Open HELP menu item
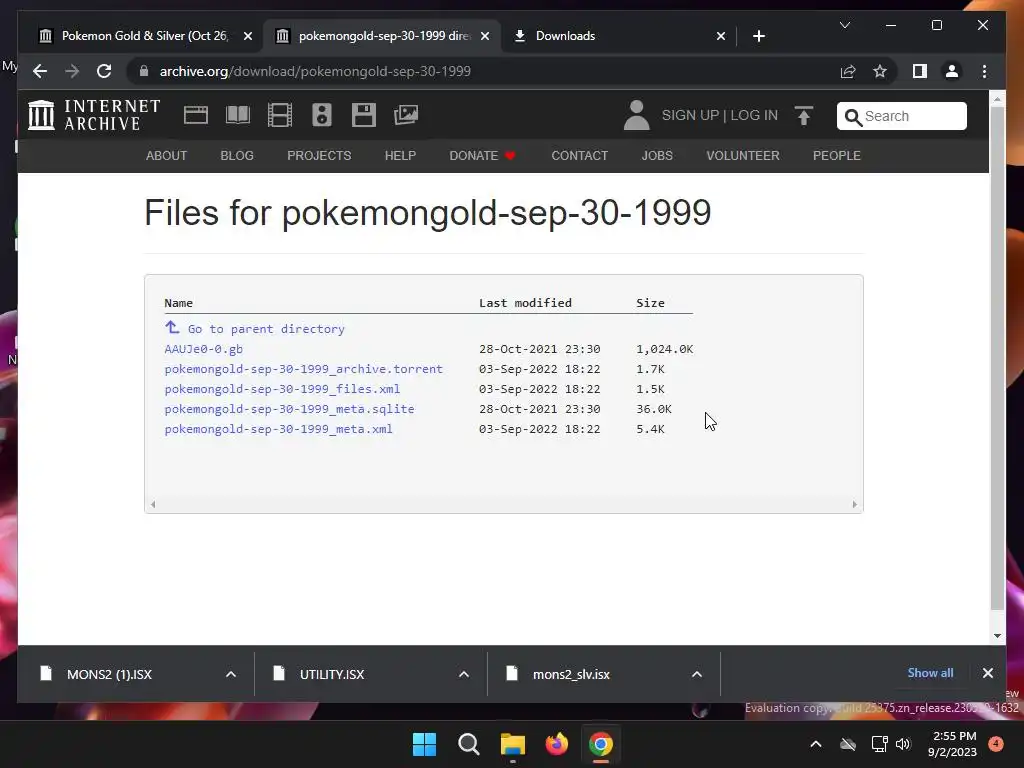This screenshot has width=1024, height=768. [400, 155]
